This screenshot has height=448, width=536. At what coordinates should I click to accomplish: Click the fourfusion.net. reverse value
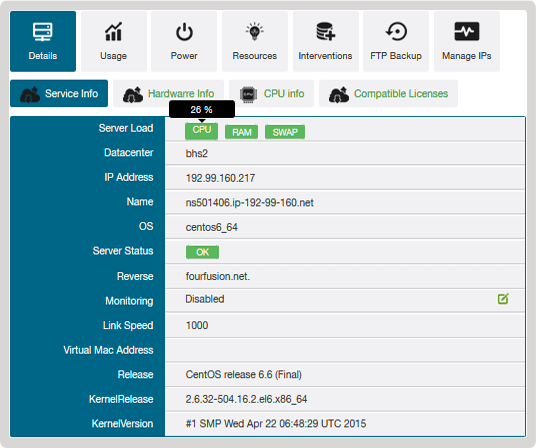click(x=217, y=276)
